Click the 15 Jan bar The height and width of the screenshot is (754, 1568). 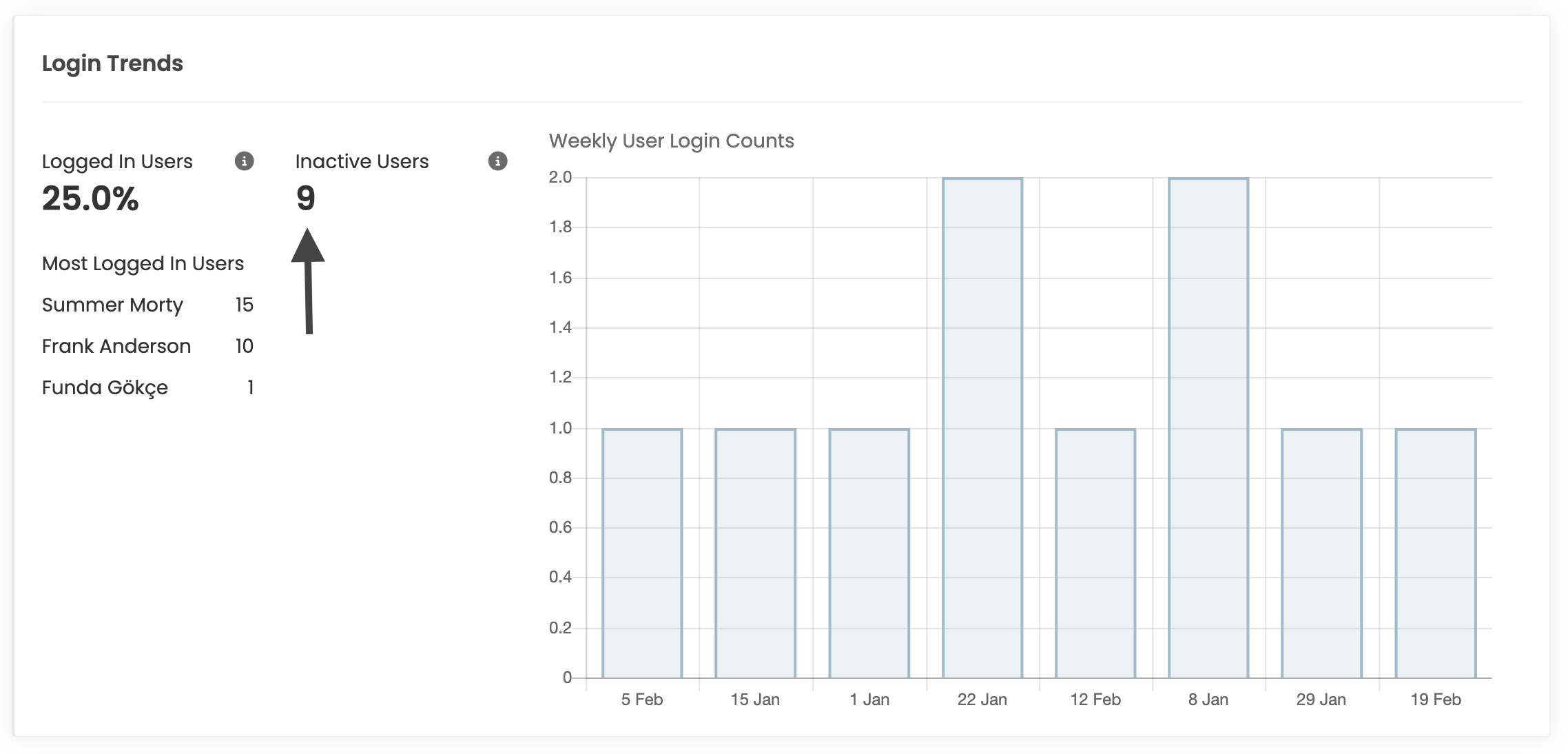[755, 553]
